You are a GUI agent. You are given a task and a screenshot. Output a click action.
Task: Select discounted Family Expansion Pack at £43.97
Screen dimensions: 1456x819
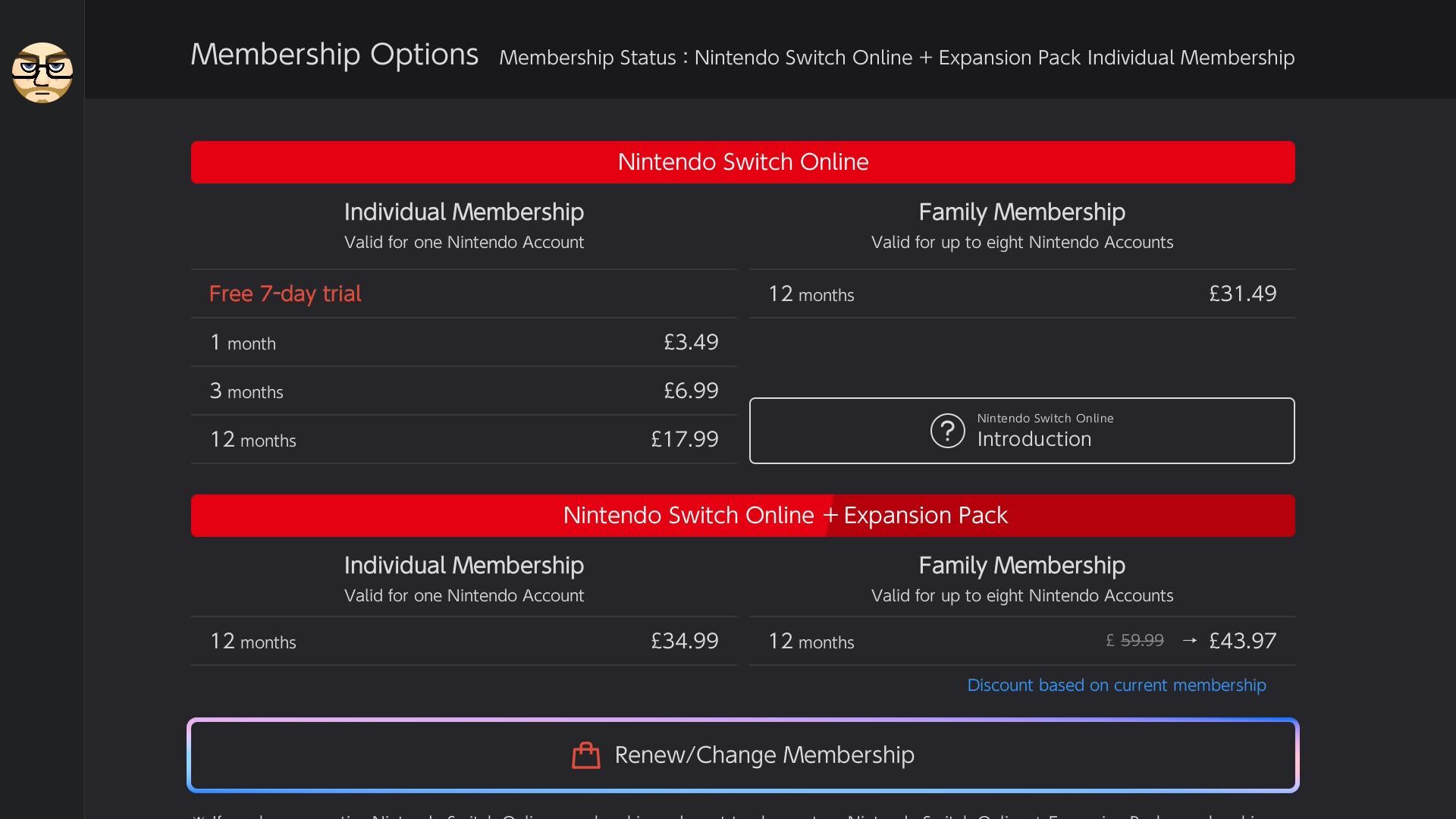pos(1021,641)
